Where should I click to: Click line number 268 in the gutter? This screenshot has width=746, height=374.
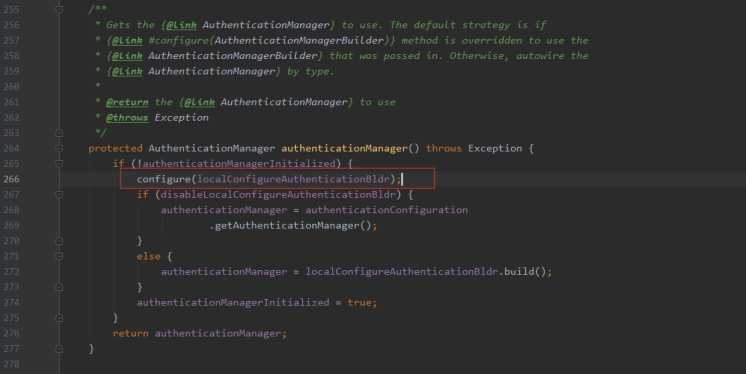click(11, 210)
